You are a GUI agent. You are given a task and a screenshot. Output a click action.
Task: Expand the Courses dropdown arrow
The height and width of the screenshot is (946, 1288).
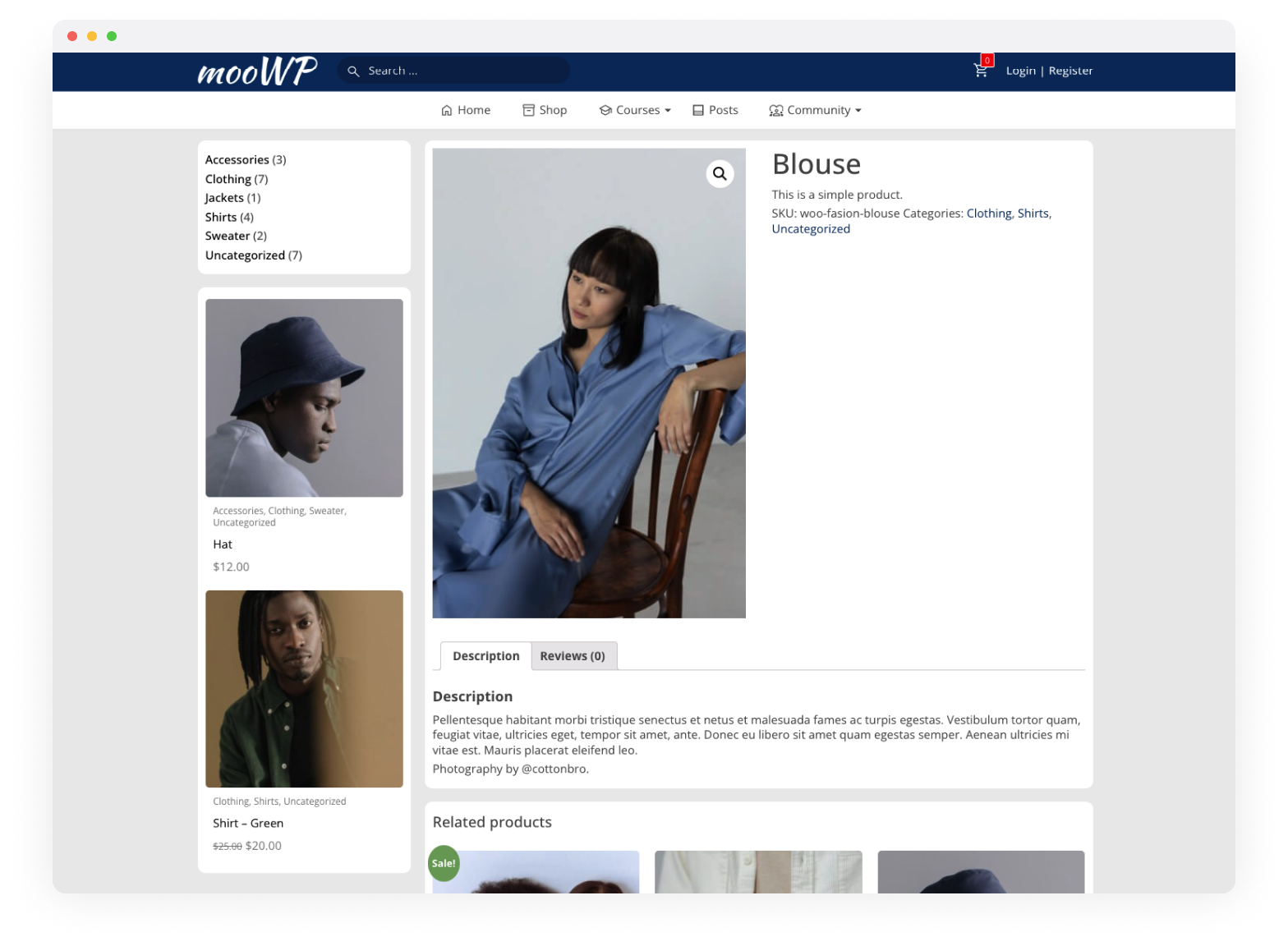(x=668, y=110)
